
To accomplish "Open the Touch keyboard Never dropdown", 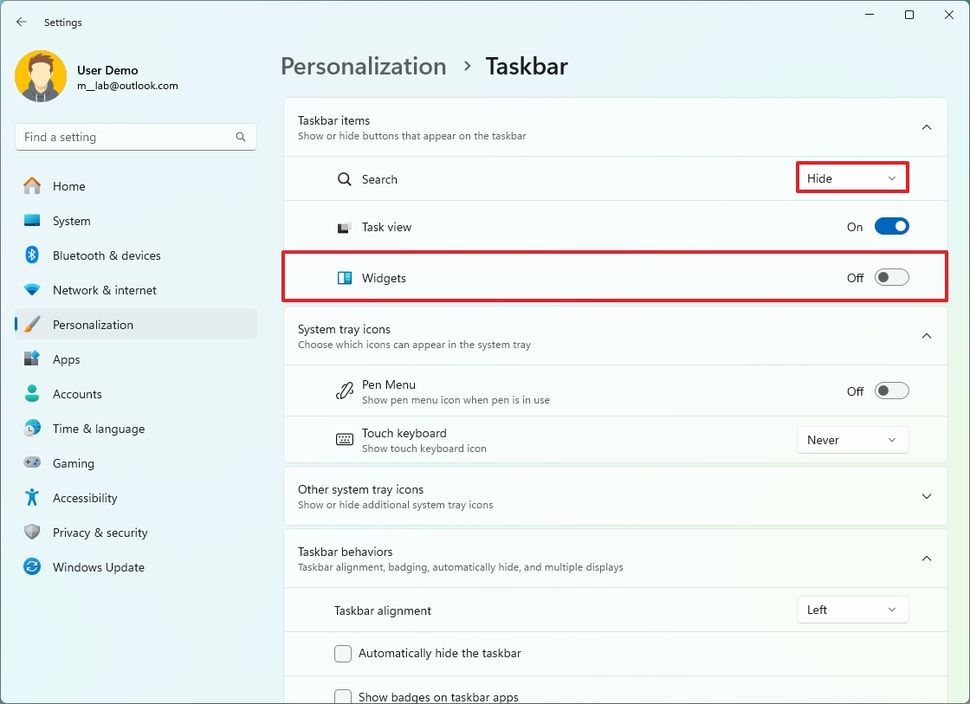I will click(x=852, y=440).
